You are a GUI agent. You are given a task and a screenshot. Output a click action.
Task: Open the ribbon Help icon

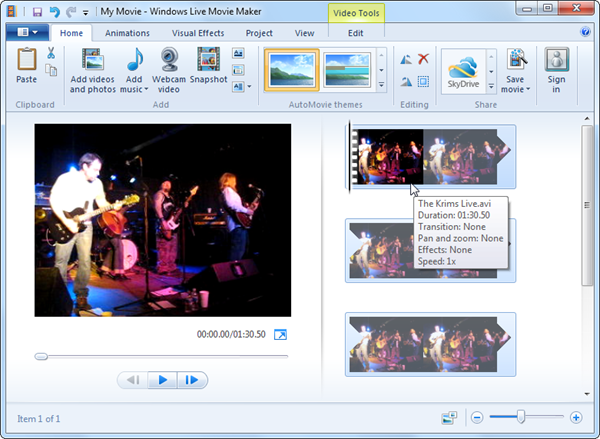tap(585, 32)
